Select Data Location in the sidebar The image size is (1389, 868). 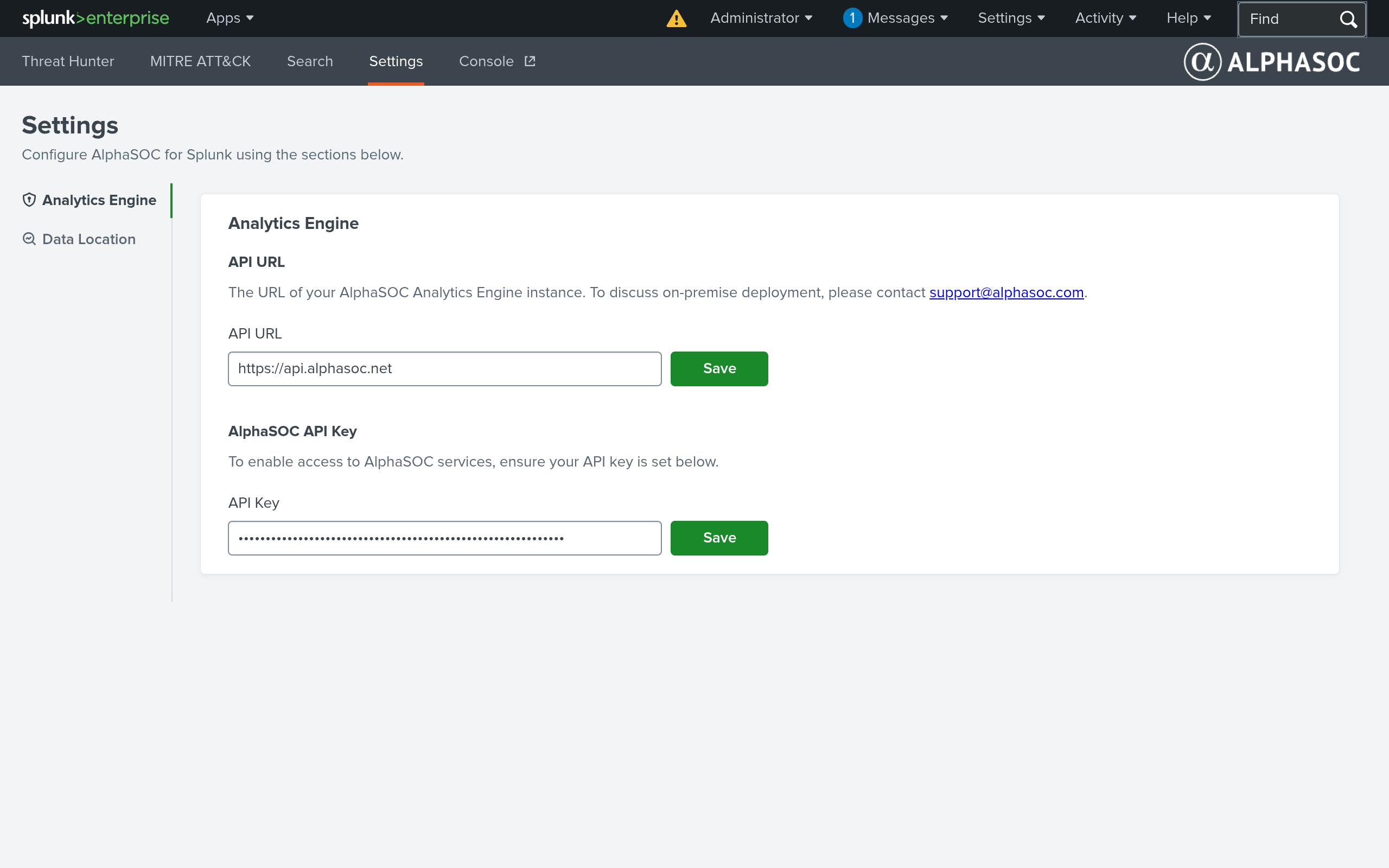pyautogui.click(x=79, y=239)
